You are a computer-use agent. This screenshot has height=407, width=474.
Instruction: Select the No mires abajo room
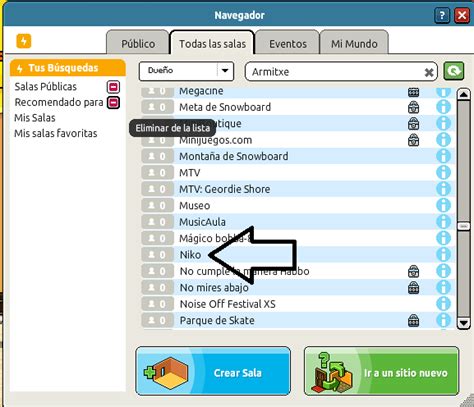tap(298, 287)
